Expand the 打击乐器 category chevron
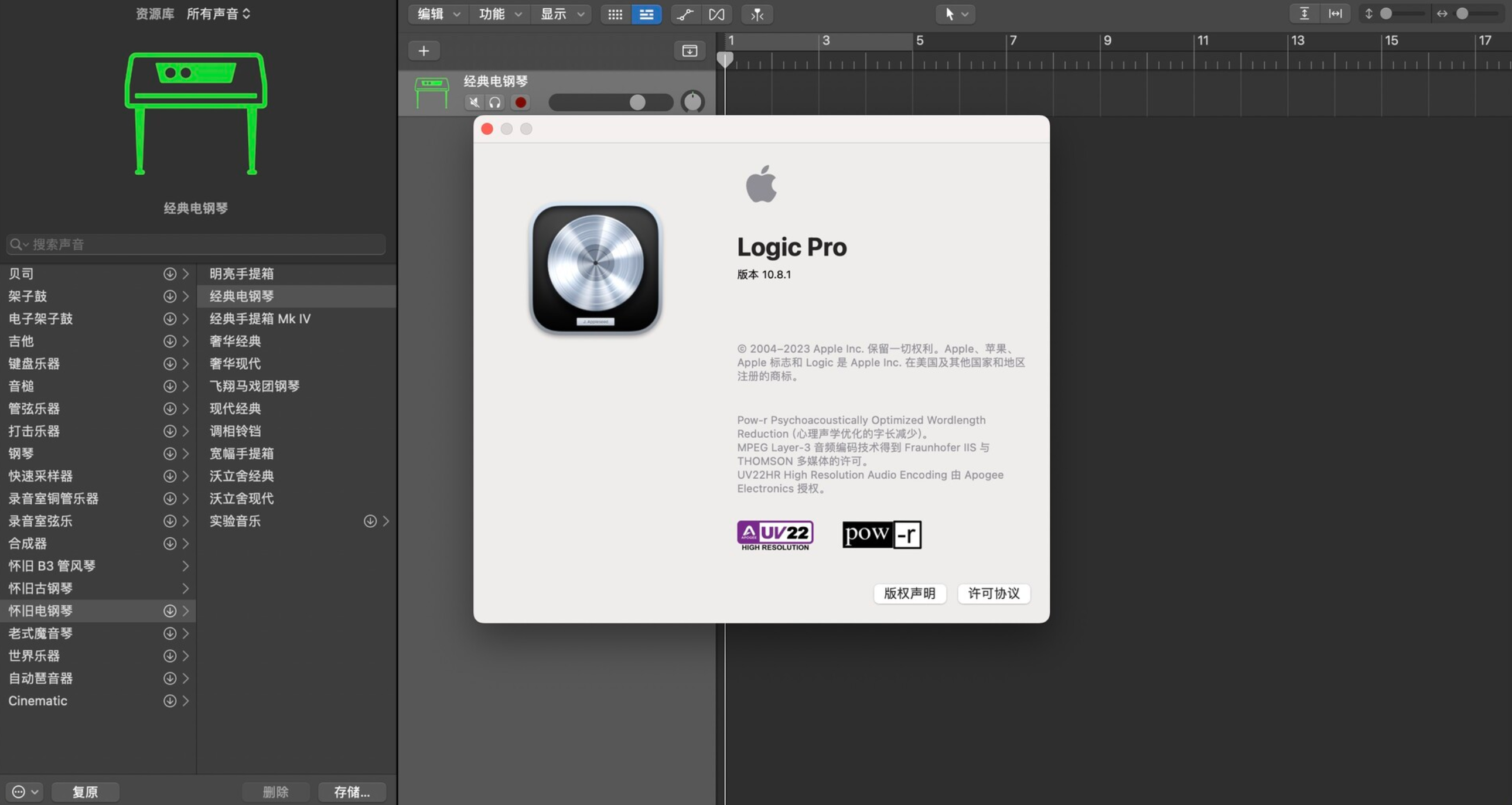Viewport: 1512px width, 805px height. (x=186, y=431)
